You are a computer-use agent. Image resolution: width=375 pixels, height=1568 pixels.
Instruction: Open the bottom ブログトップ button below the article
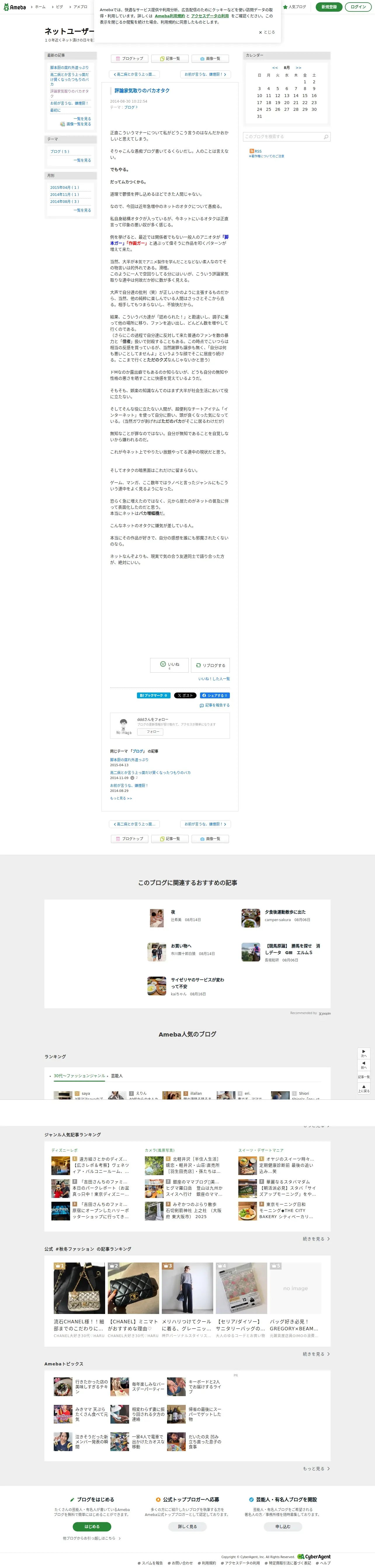(x=129, y=838)
